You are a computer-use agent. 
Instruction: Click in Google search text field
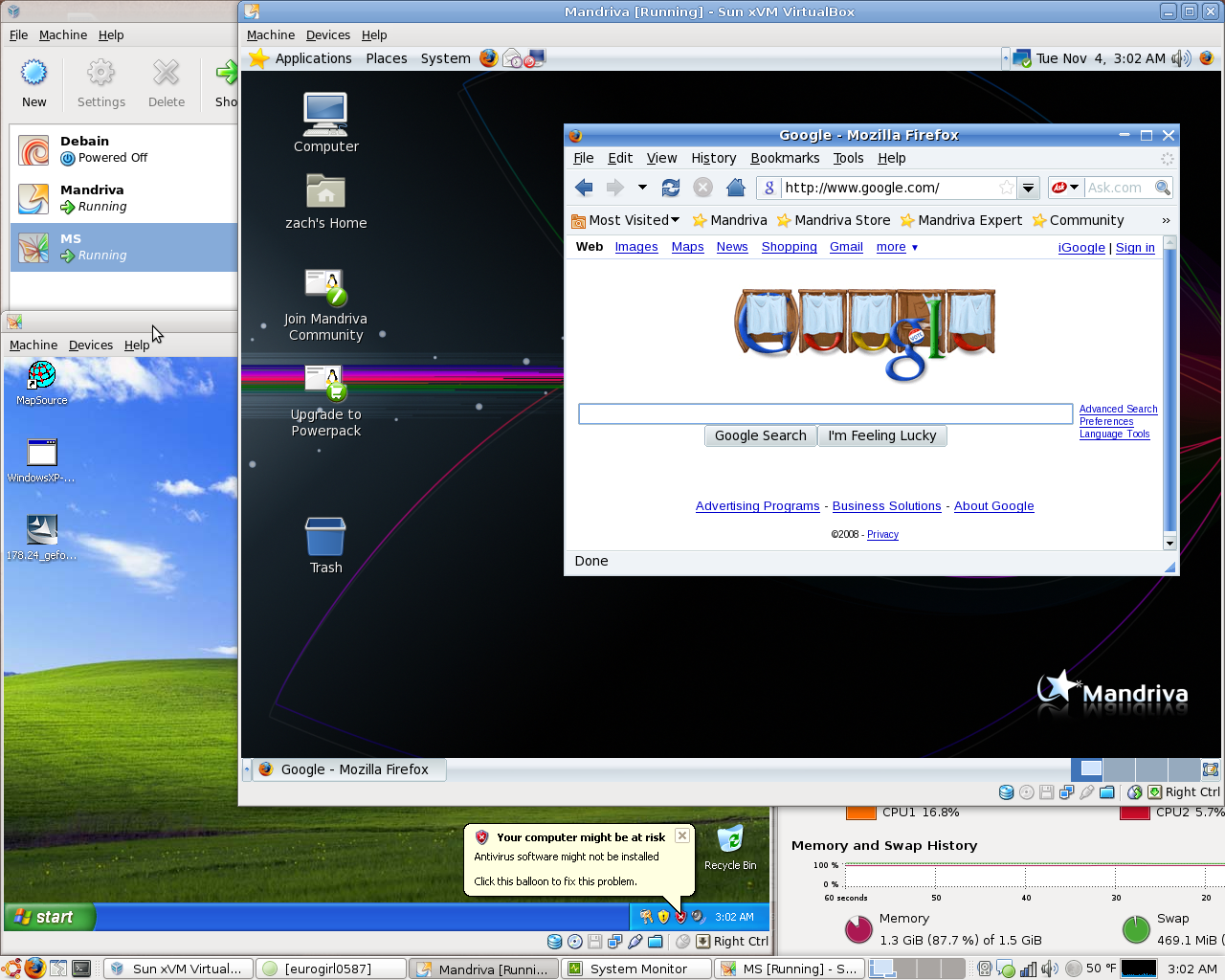(x=825, y=413)
